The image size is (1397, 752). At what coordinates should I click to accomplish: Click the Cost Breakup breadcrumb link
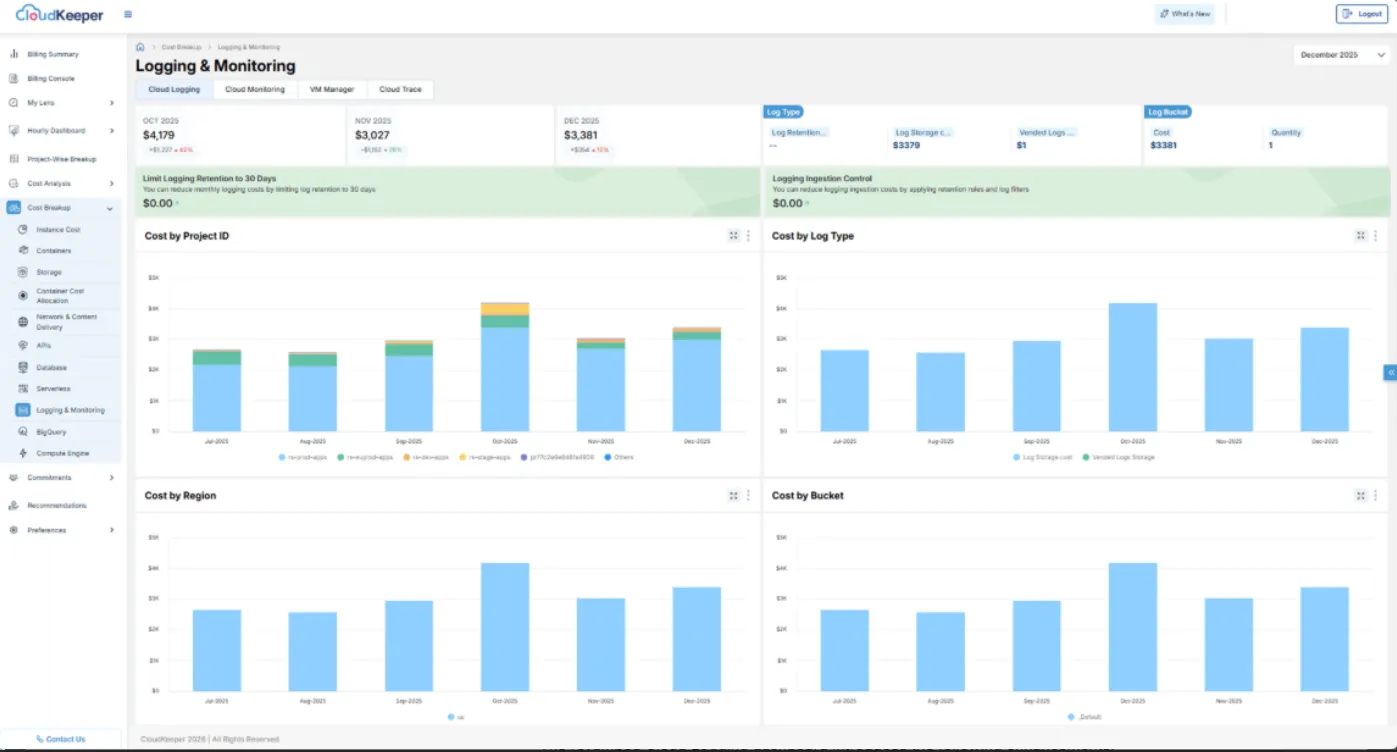pyautogui.click(x=181, y=47)
